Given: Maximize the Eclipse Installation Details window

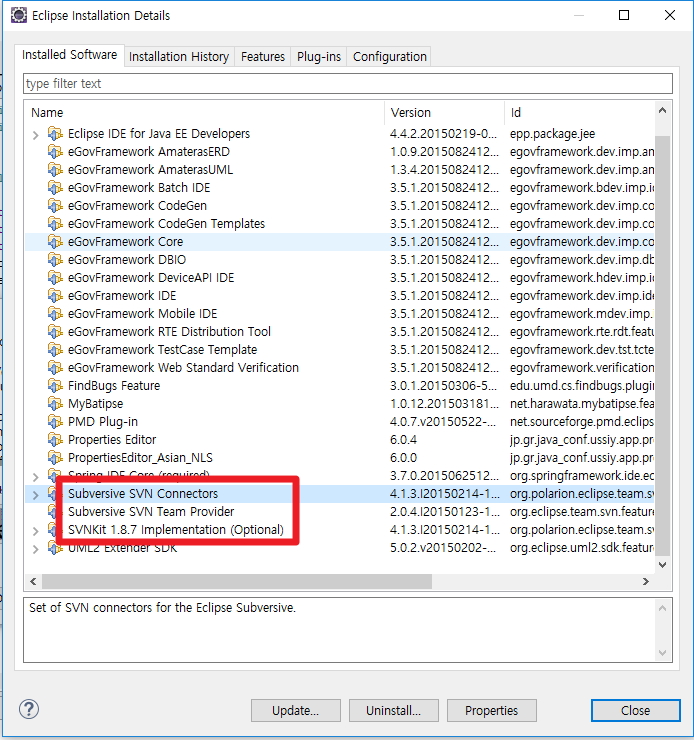Looking at the screenshot, I should (x=624, y=15).
